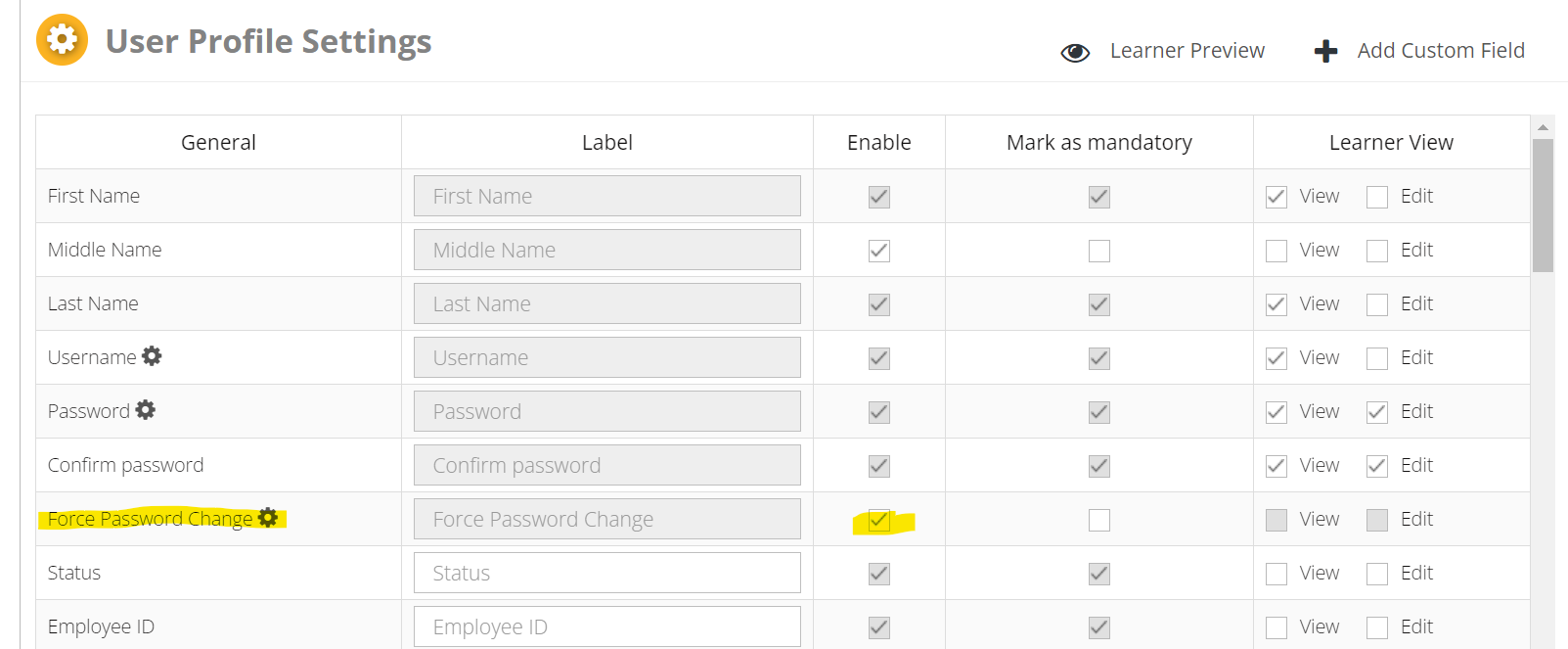Mark Middle Name as mandatory
The height and width of the screenshot is (649, 1568).
[1098, 250]
